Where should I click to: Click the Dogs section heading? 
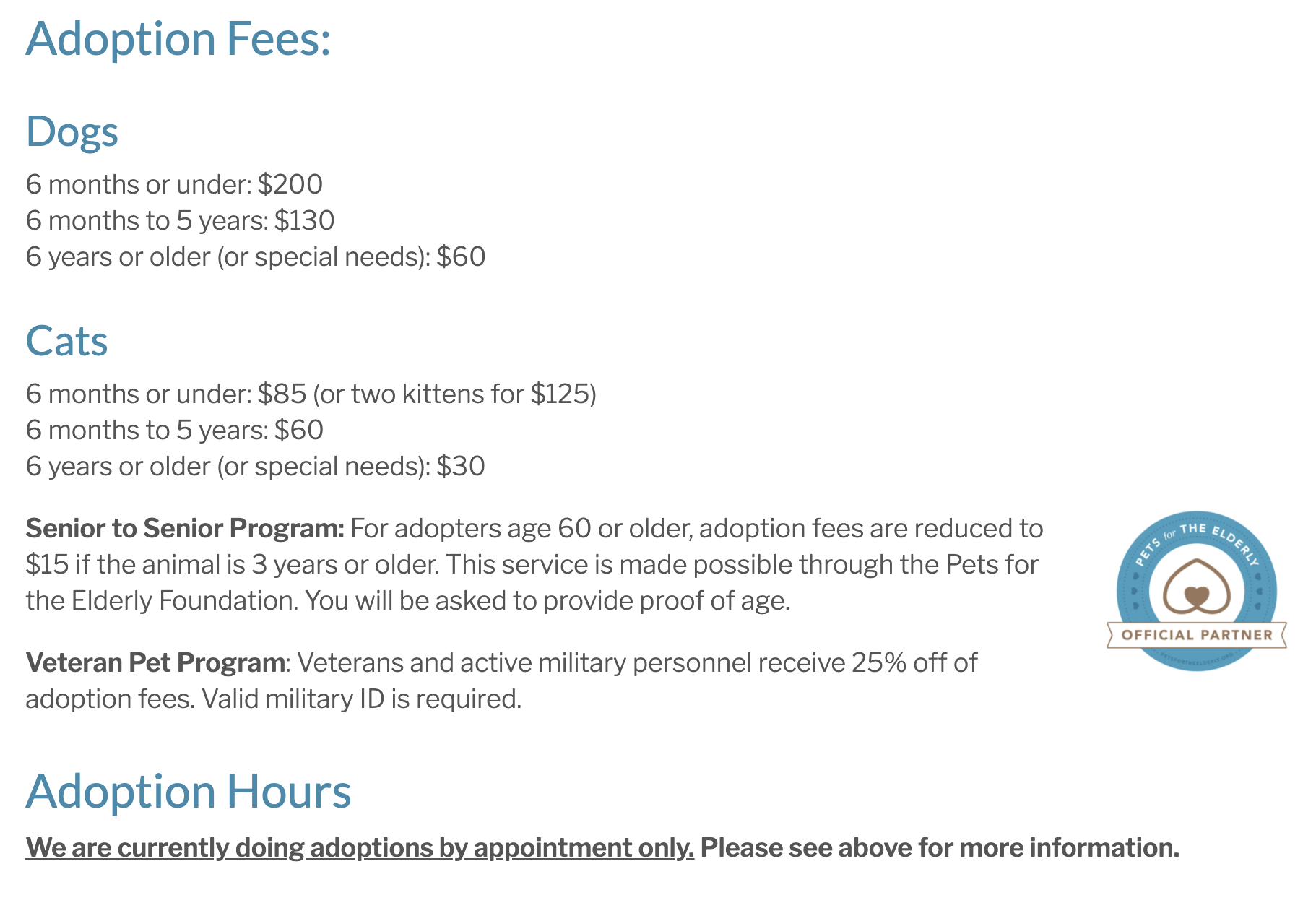pos(72,132)
